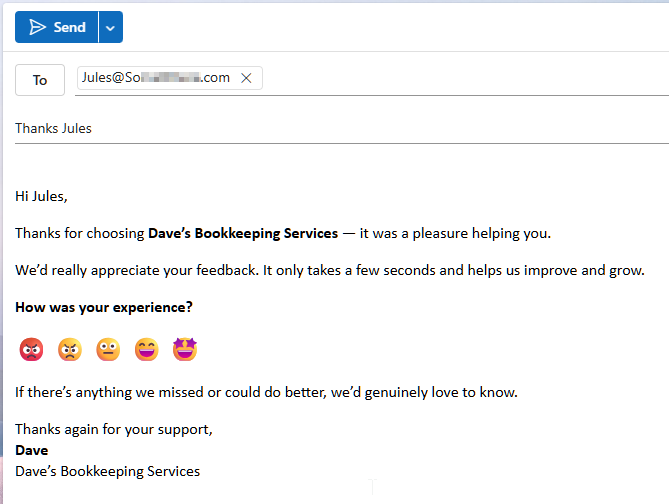The image size is (669, 504).
Task: Remove the Jules recipient with X
Action: click(x=246, y=78)
